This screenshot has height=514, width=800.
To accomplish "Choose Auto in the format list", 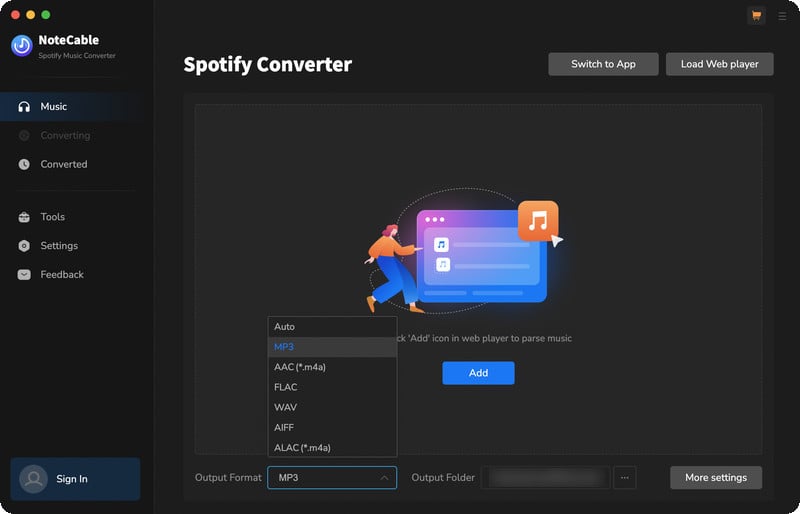I will 332,327.
